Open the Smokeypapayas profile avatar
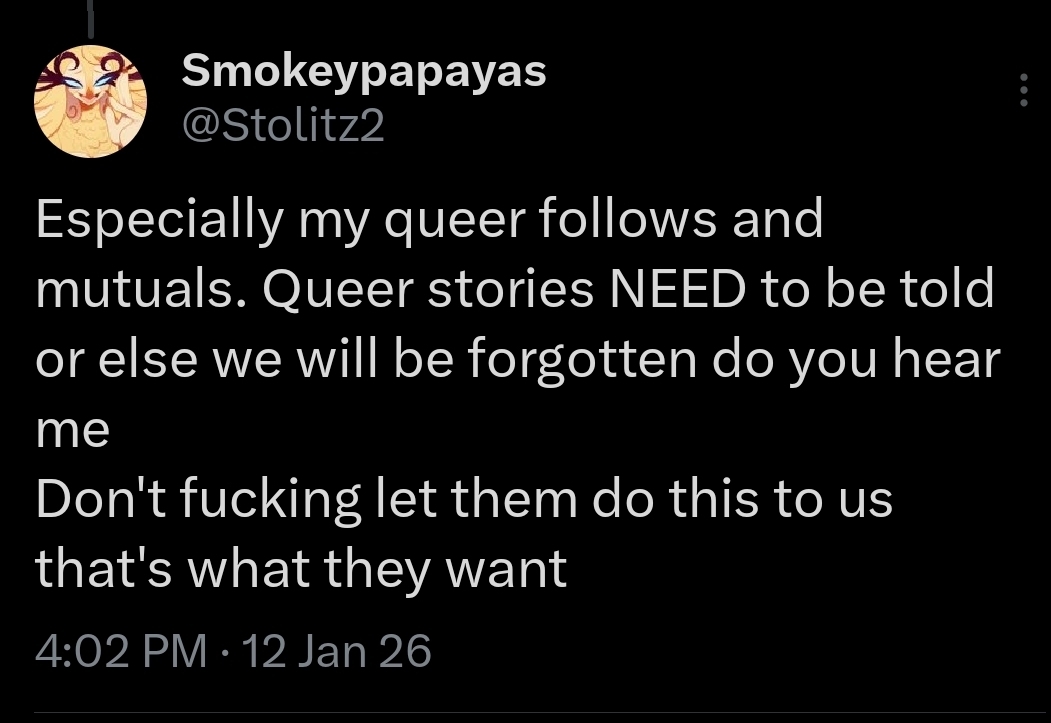The width and height of the screenshot is (1051, 723). point(90,101)
